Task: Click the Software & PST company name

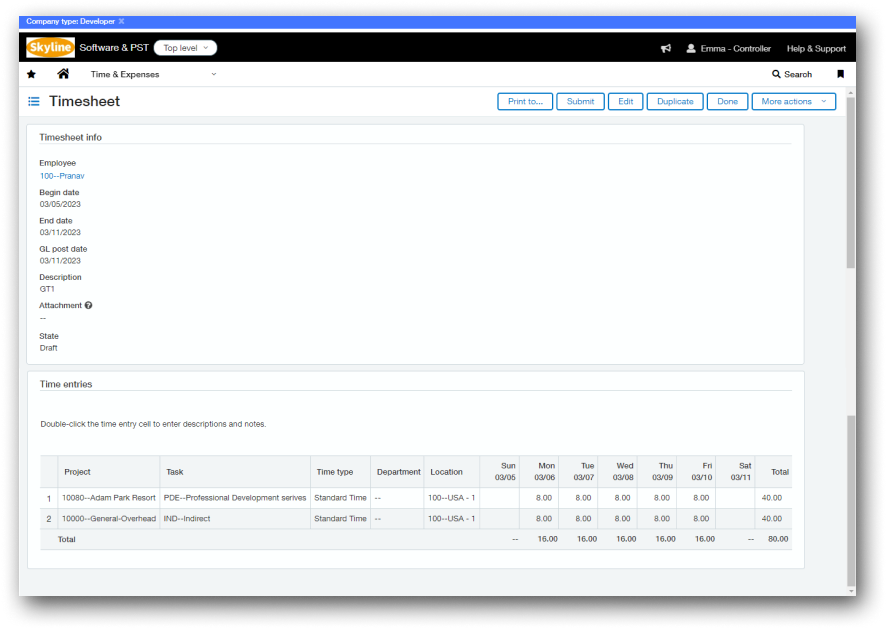Action: point(114,48)
